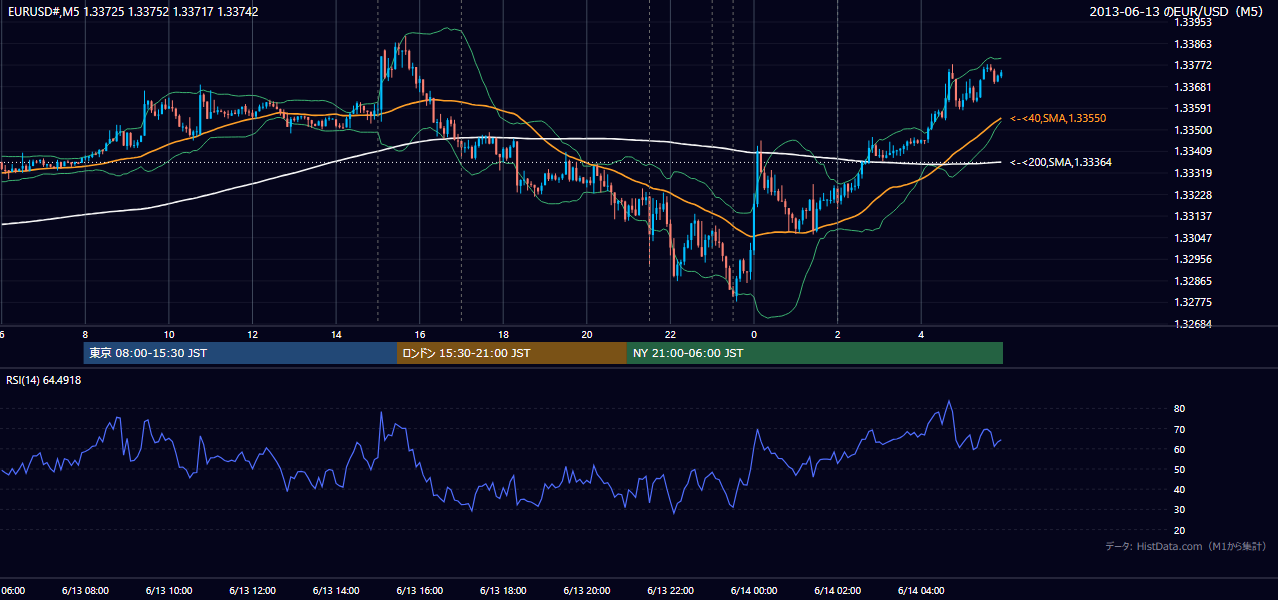This screenshot has height=600, width=1278.
Task: Click price axis value 1.33500
Action: pos(1193,130)
